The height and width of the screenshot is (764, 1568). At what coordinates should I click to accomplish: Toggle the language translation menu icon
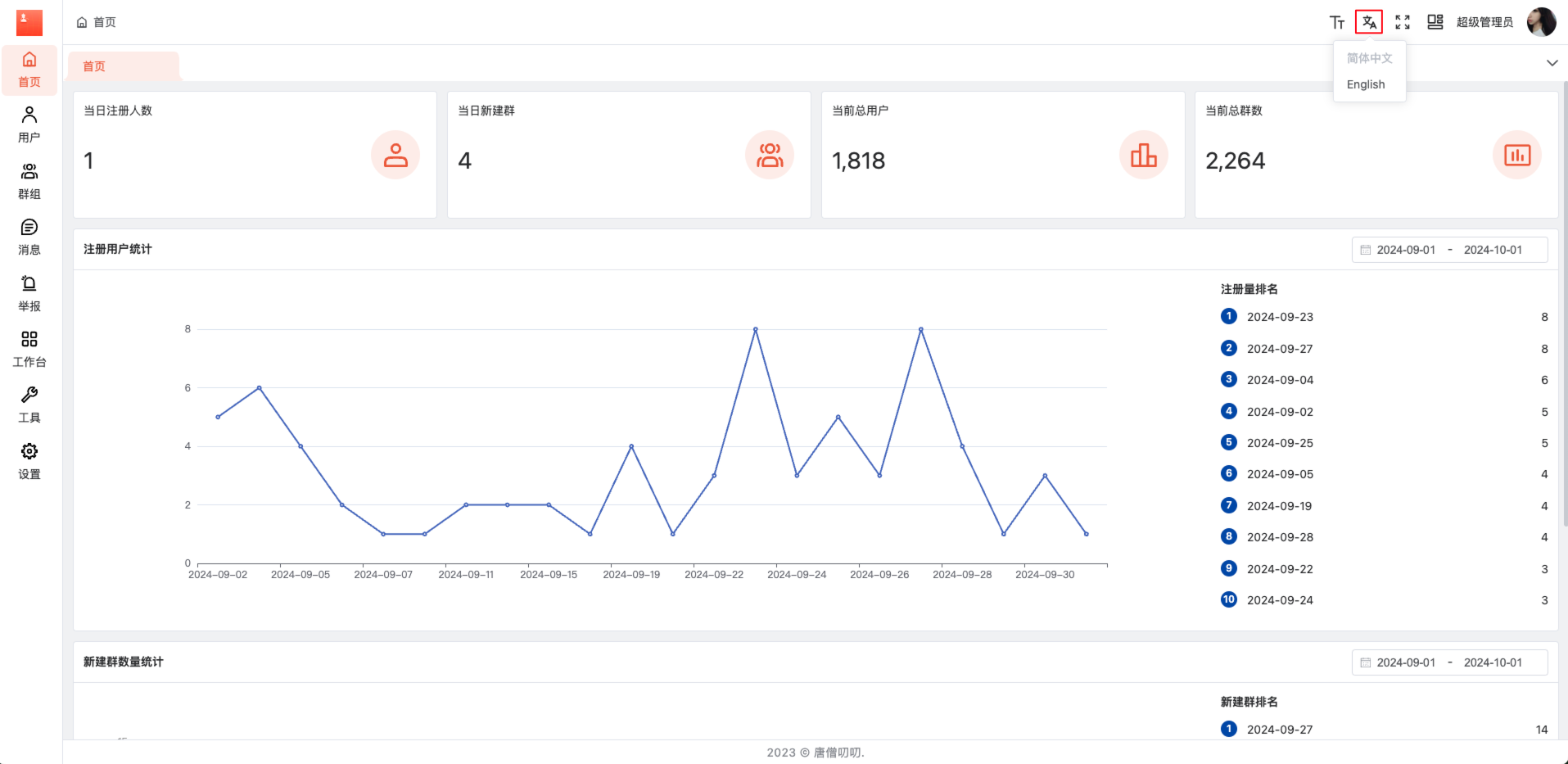(x=1369, y=22)
